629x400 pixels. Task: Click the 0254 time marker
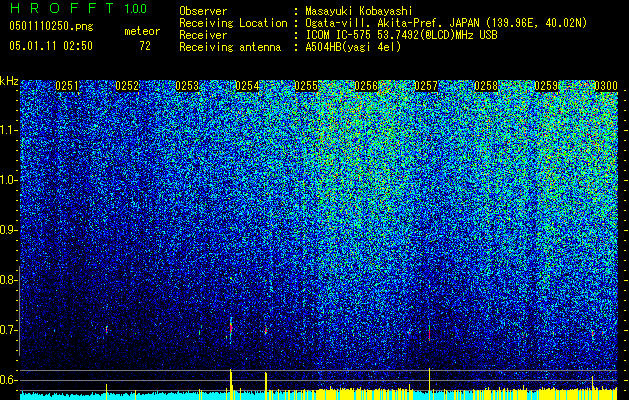[247, 86]
